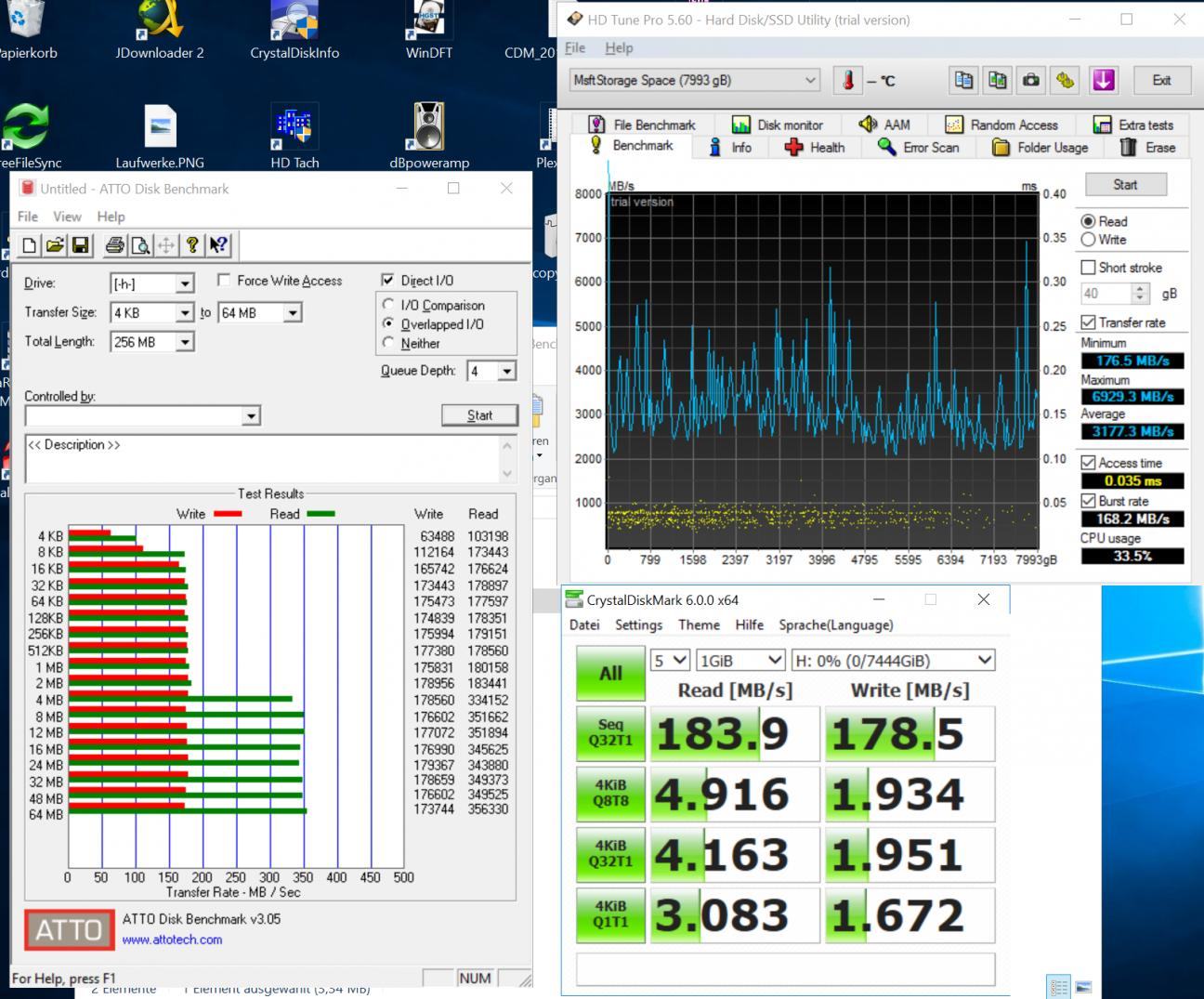
Task: Open the Random Access tab in HD Tune
Action: 1001,125
